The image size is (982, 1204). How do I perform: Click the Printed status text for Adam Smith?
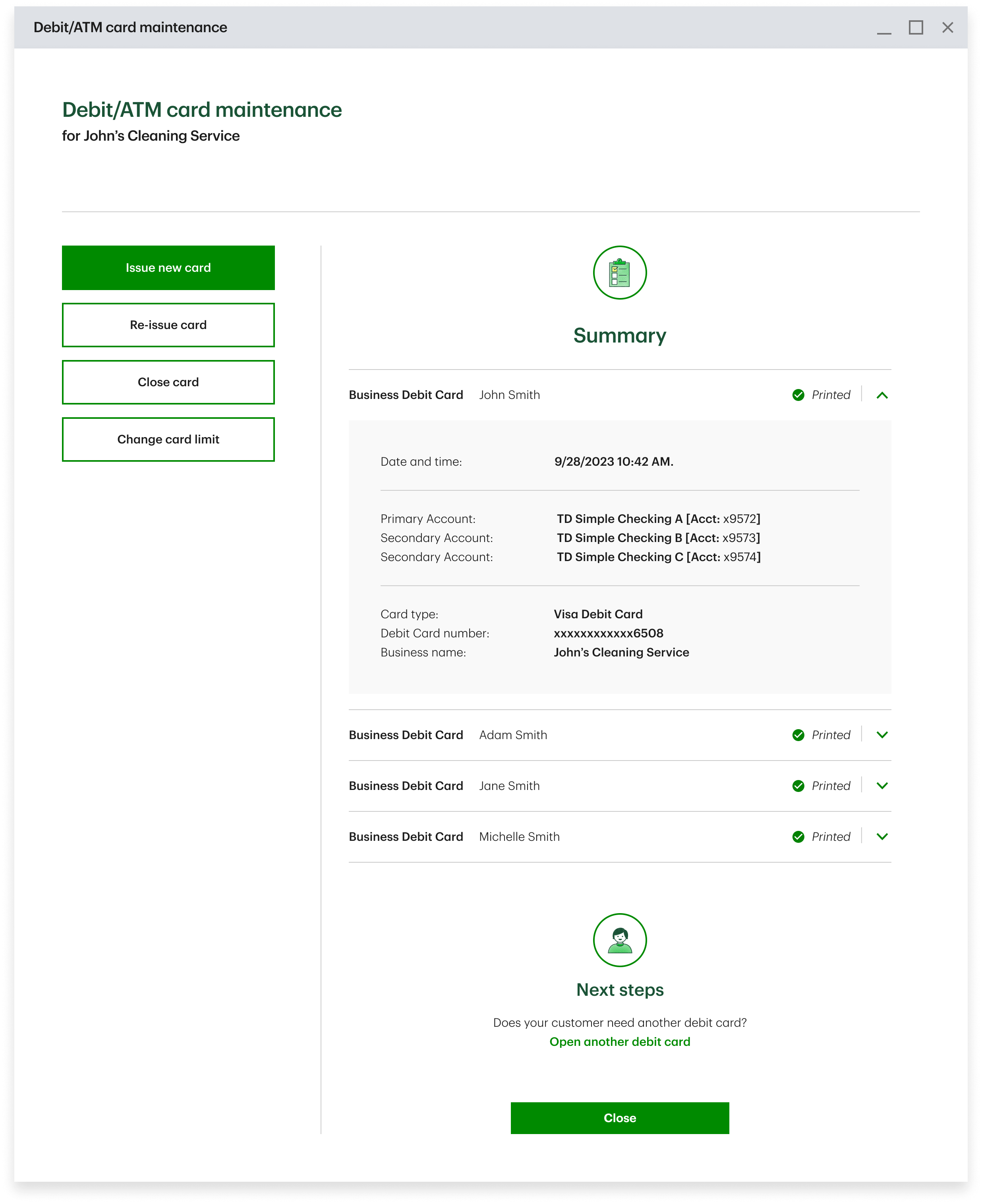click(830, 735)
